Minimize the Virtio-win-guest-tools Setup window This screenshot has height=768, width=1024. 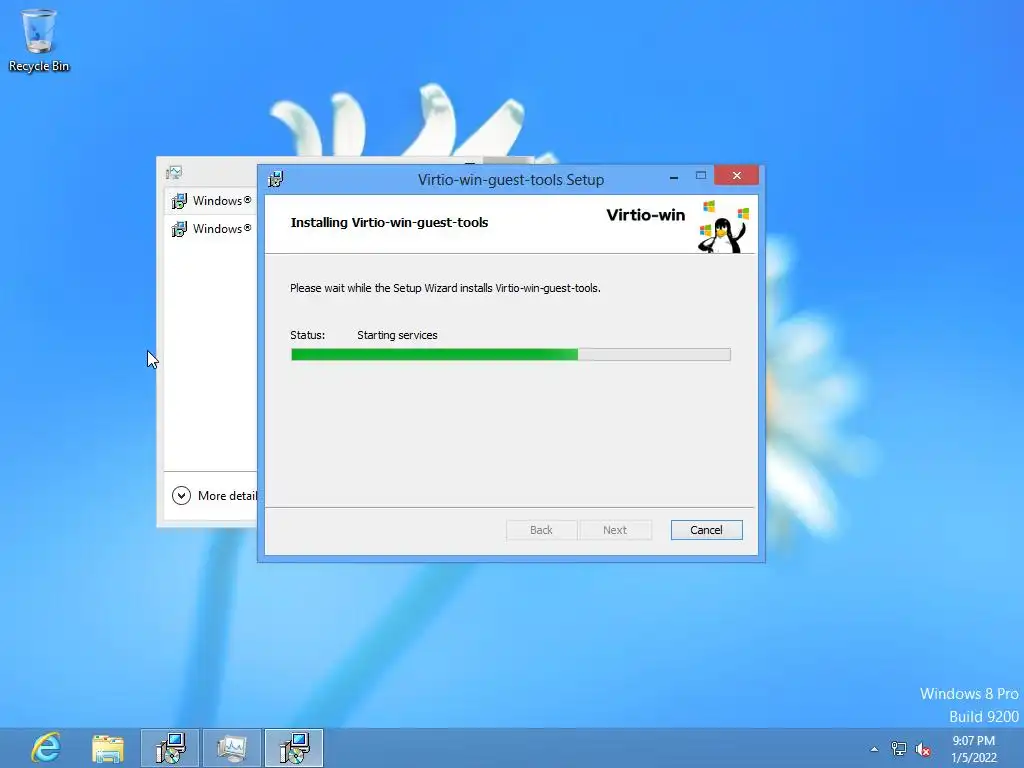point(673,176)
